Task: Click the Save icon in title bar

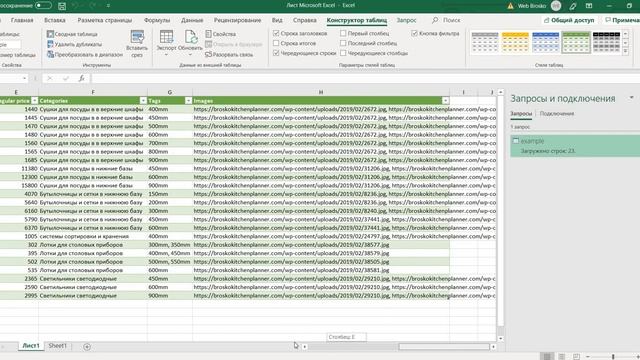Action: [62, 6]
